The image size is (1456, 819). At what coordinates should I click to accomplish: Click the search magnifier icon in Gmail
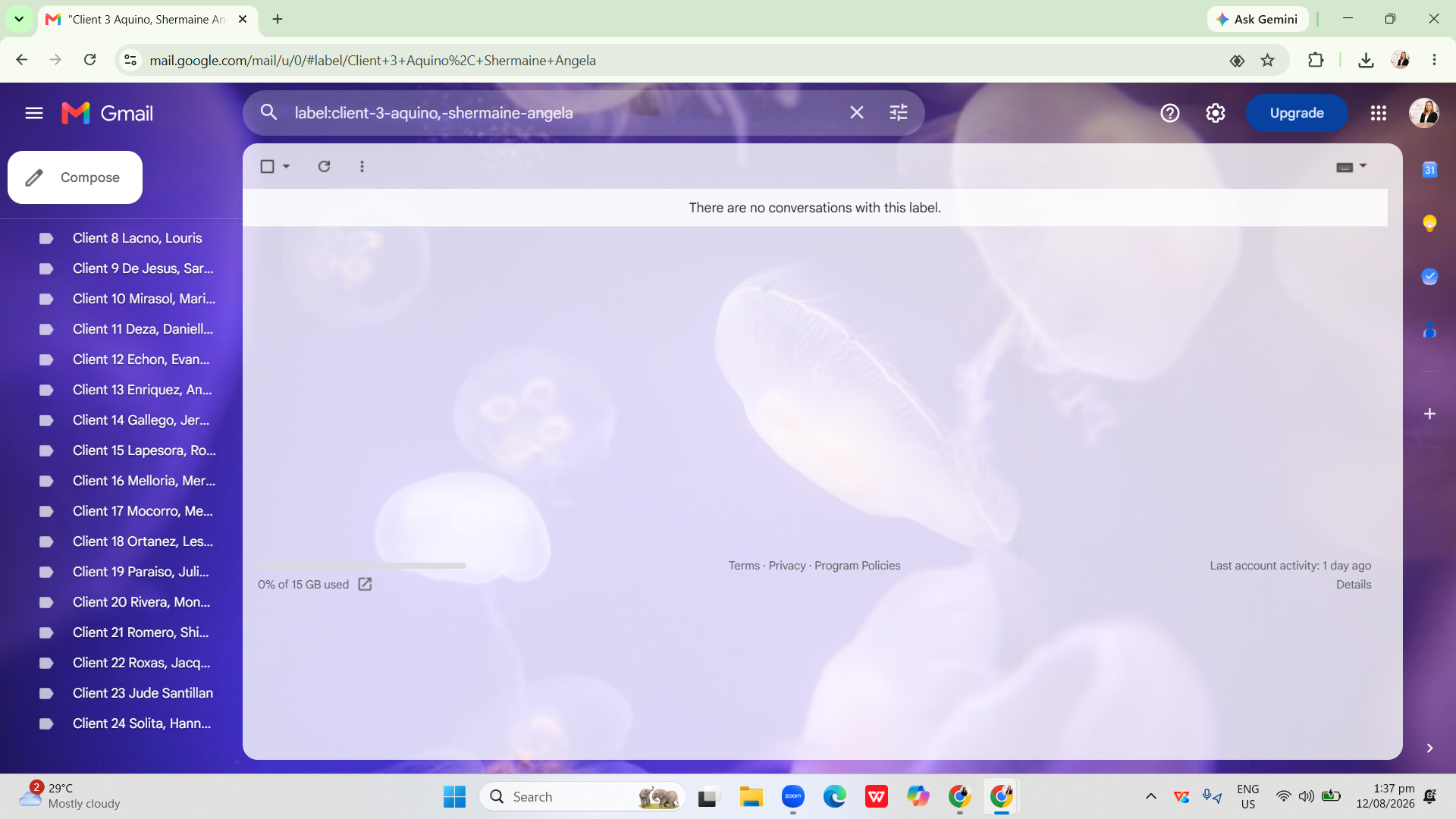pyautogui.click(x=268, y=113)
